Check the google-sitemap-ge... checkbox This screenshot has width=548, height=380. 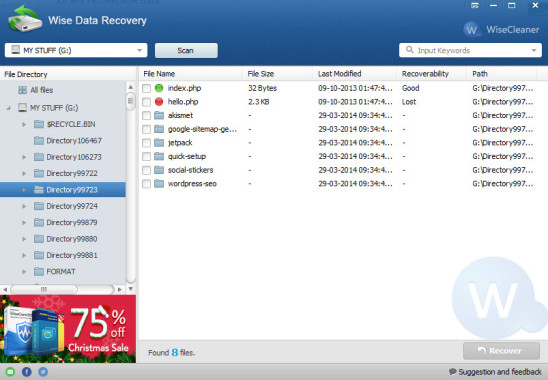(x=146, y=129)
